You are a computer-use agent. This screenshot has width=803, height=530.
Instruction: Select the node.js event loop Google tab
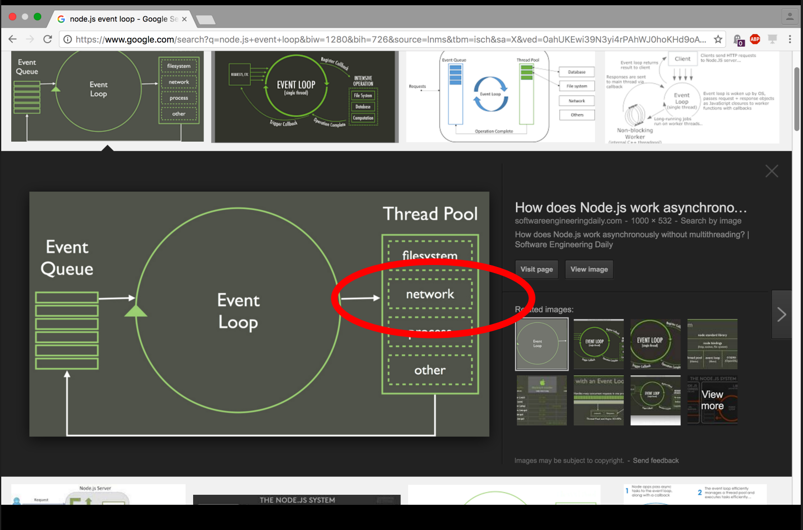click(123, 19)
